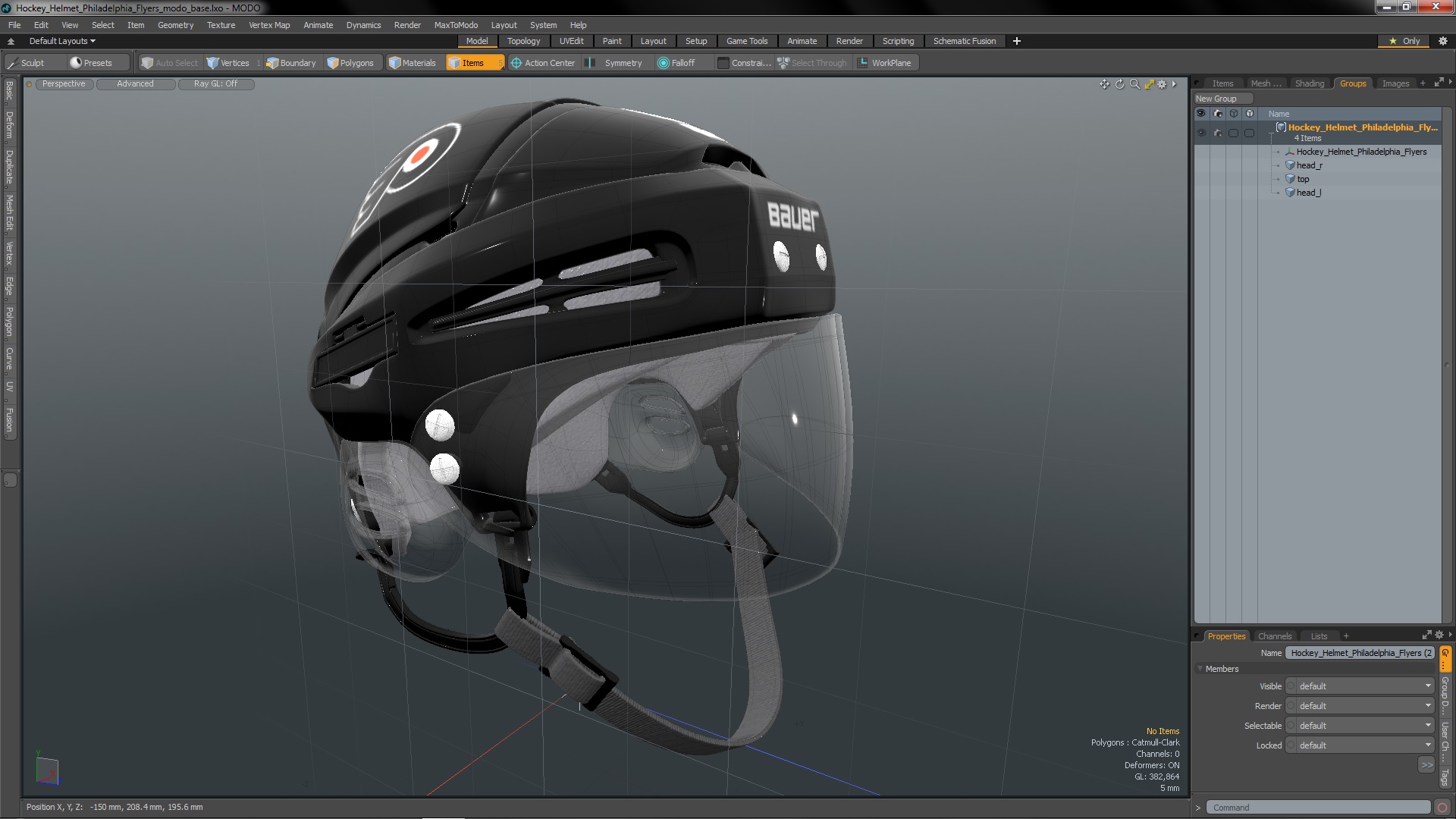Image resolution: width=1456 pixels, height=819 pixels.
Task: Open the MaxToModo menu
Action: [x=456, y=25]
